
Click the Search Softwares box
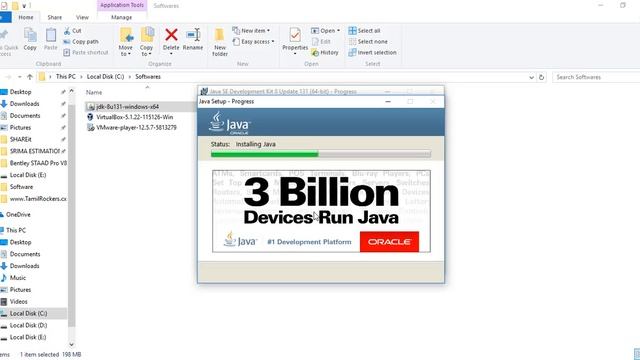[596, 77]
